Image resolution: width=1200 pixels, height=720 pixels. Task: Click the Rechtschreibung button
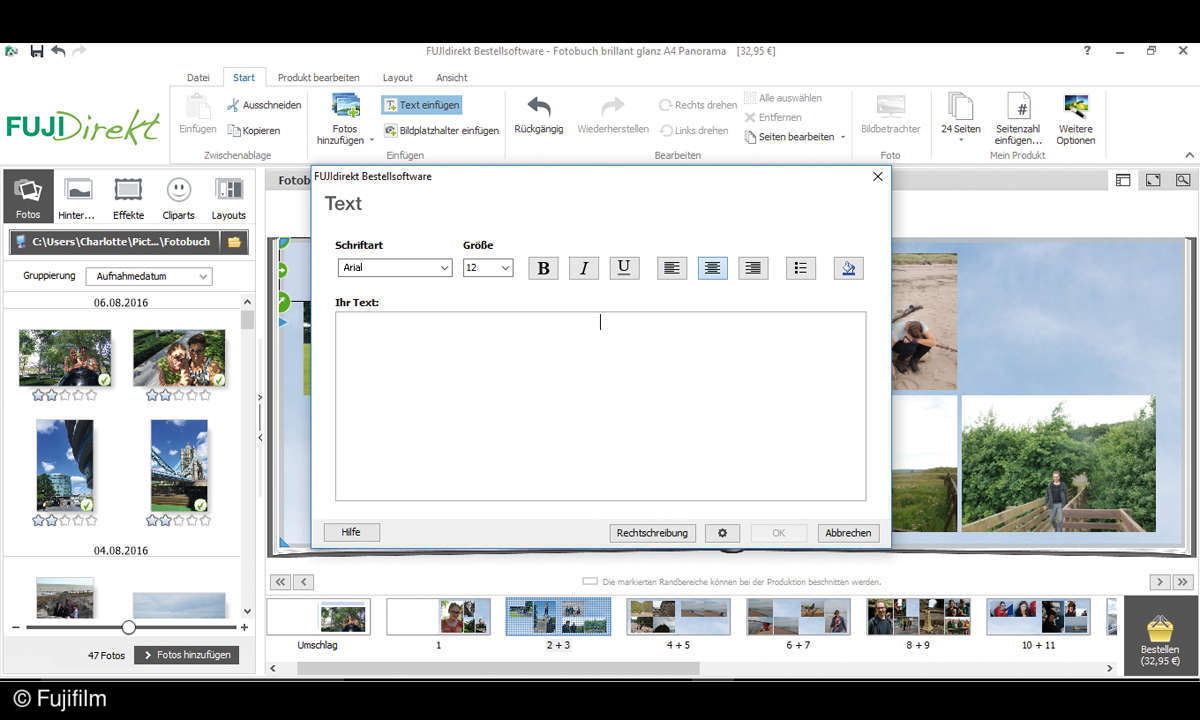click(x=652, y=533)
